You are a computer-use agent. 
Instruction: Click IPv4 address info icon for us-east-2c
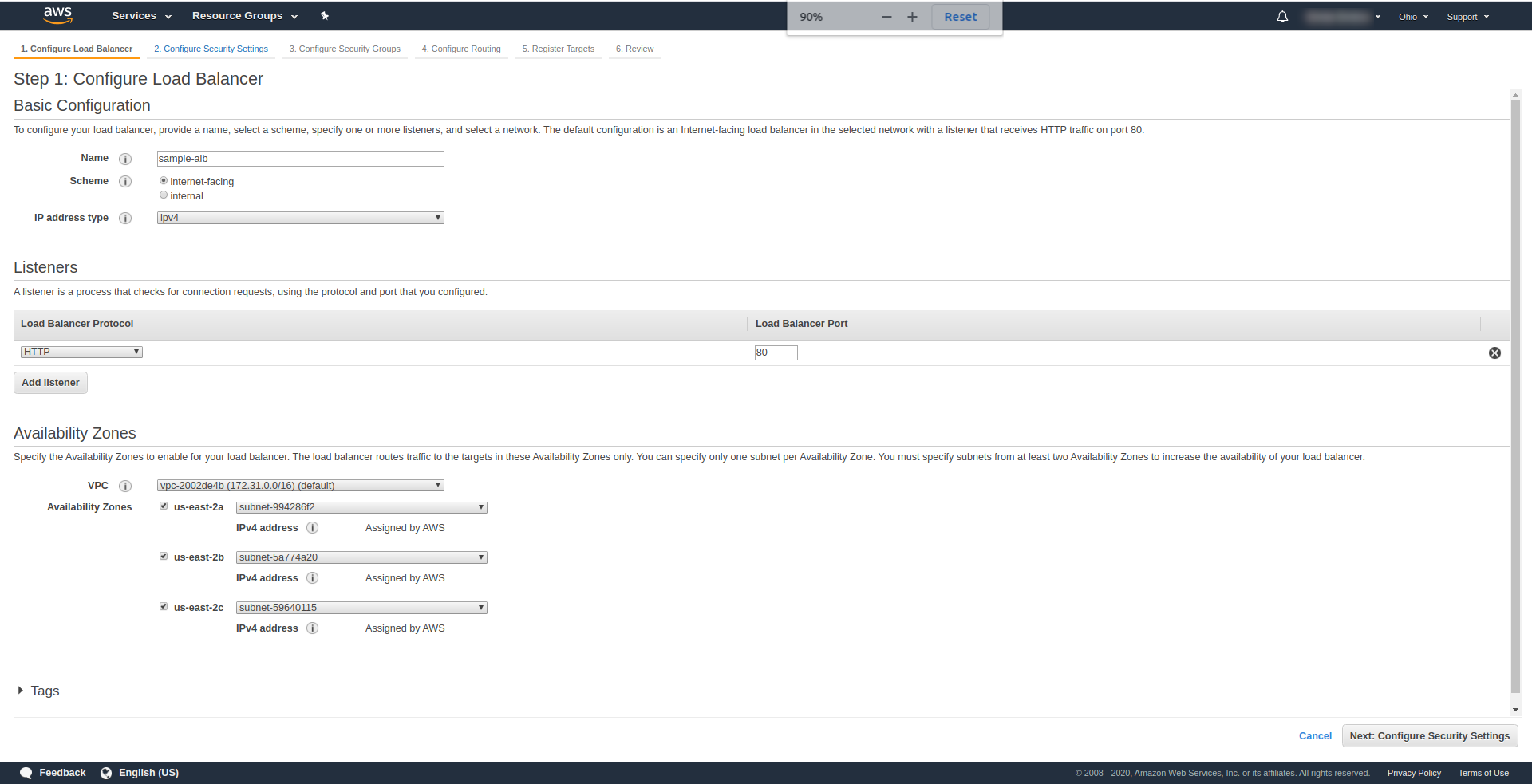[313, 628]
